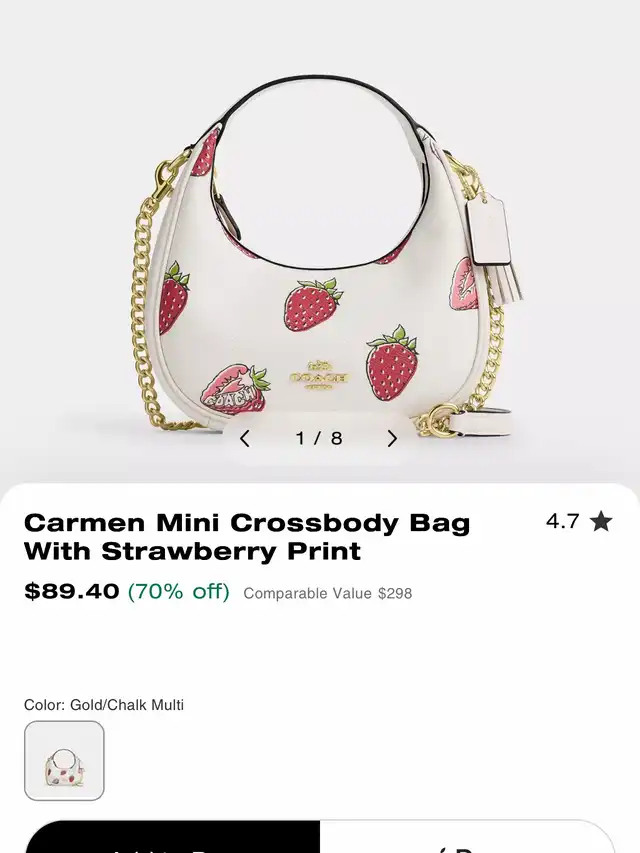This screenshot has height=853, width=640.
Task: Tap the star icon beside the 4.7 rating
Action: coord(601,521)
